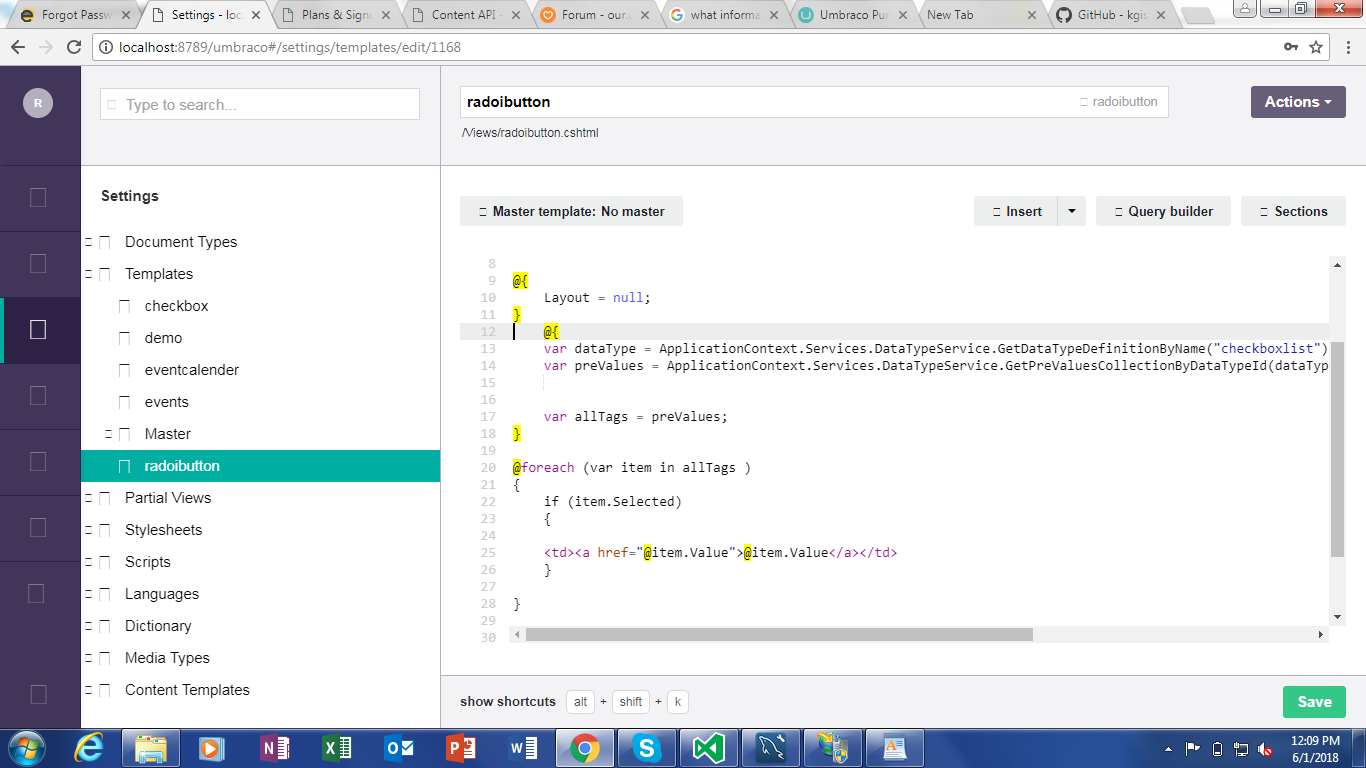The image size is (1366, 768).
Task: Click the Windows Start button
Action: pyautogui.click(x=27, y=748)
